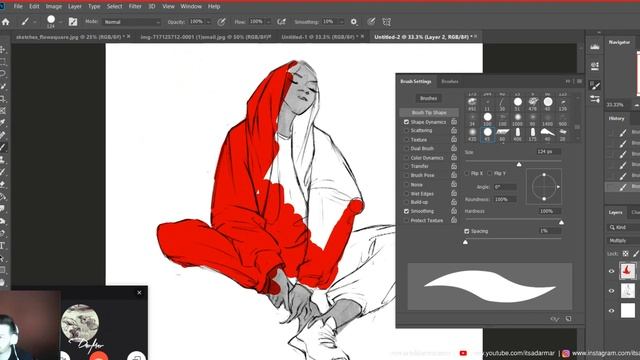Click lock icon beside Transfer

(x=453, y=166)
